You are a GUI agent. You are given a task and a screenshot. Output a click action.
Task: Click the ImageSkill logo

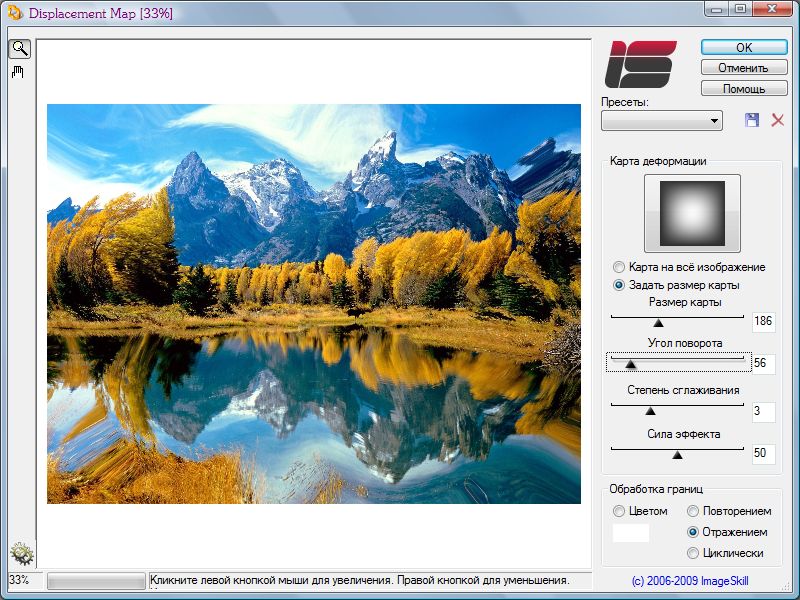[641, 64]
